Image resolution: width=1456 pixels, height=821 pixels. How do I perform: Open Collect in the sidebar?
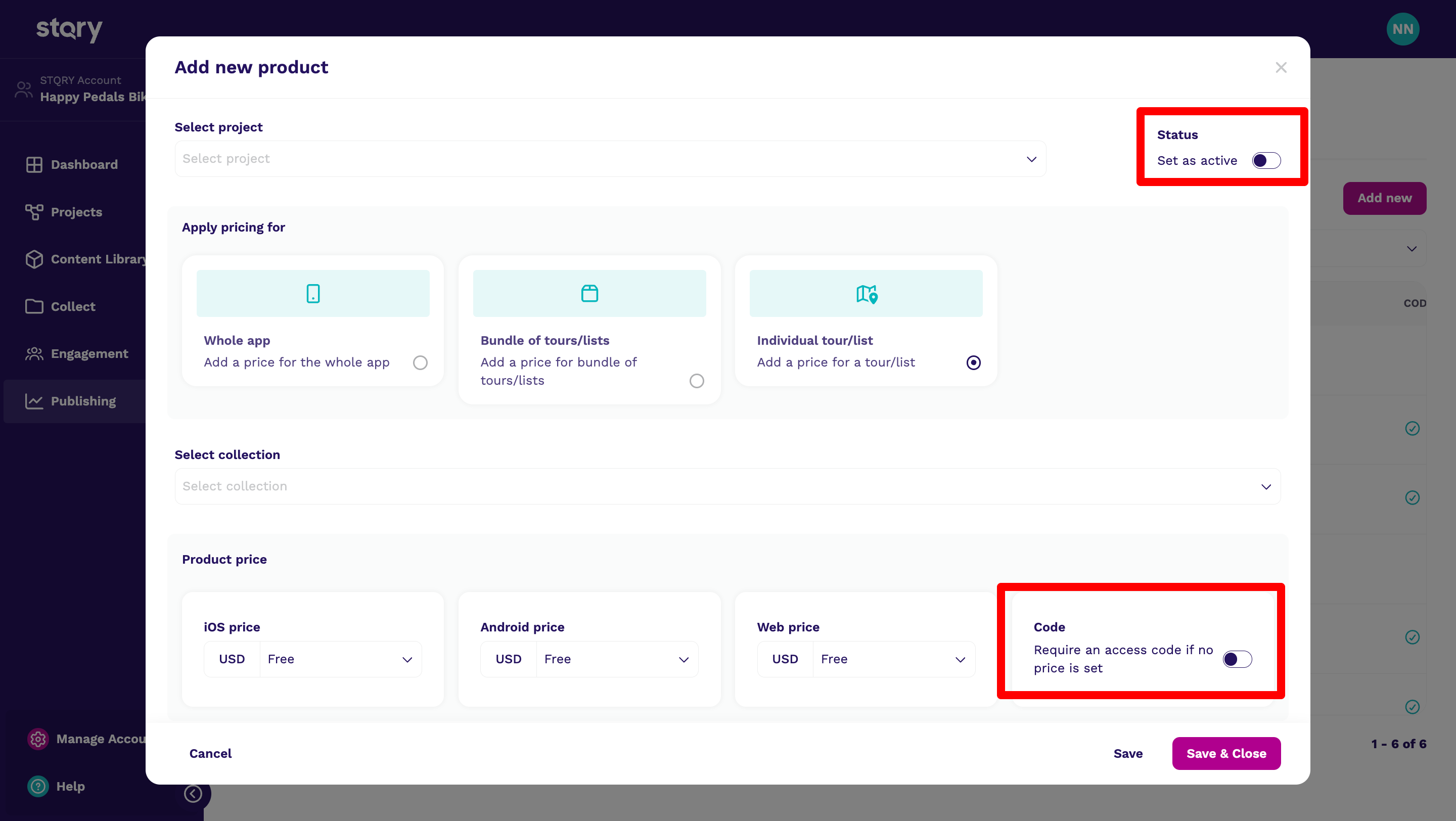pos(73,306)
